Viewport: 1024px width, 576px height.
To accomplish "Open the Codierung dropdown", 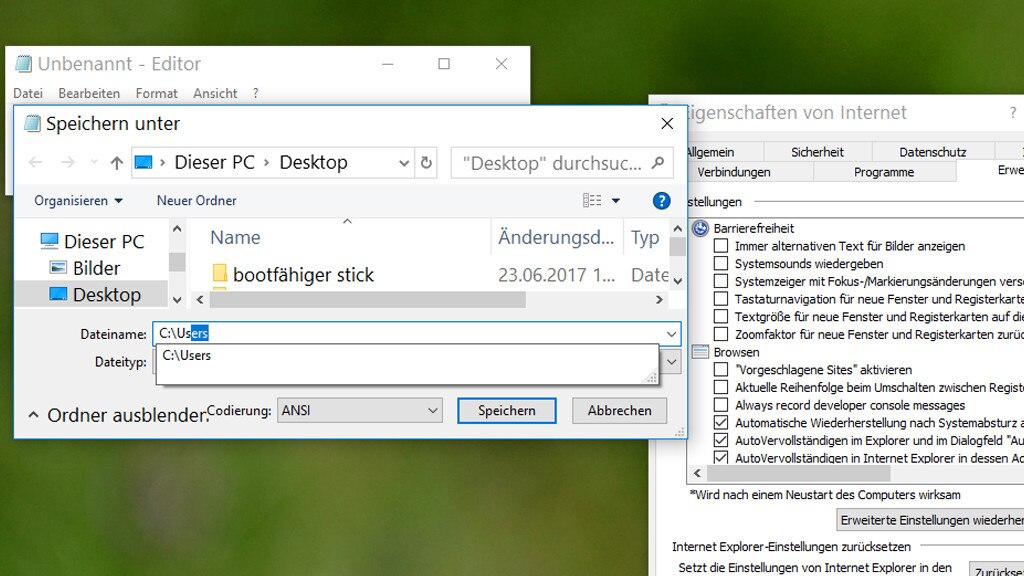I will pos(432,410).
